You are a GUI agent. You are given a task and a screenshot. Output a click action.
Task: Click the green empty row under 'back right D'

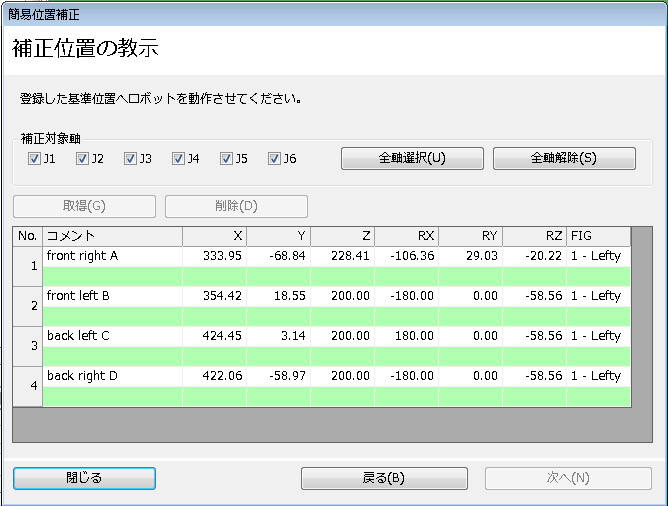point(336,396)
